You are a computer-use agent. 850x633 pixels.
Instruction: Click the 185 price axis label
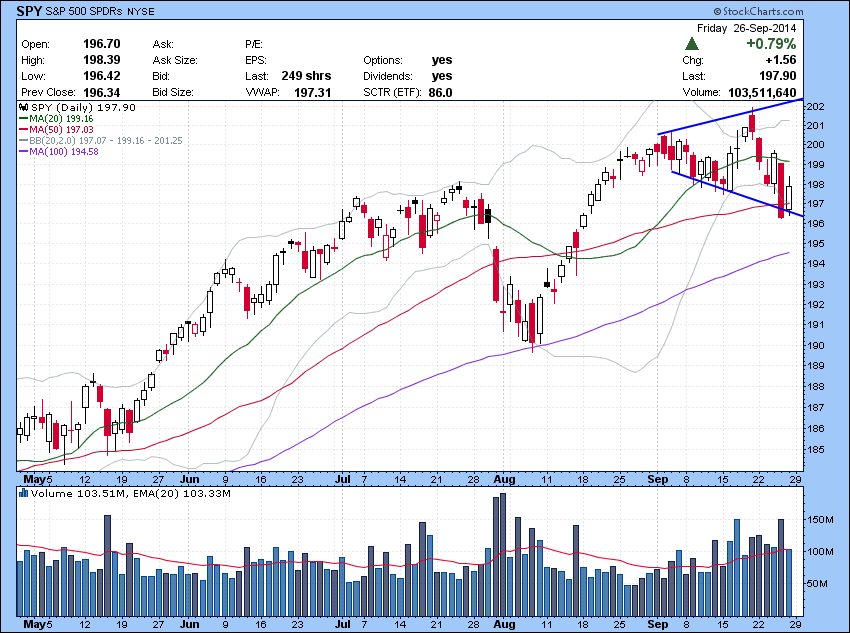tap(816, 449)
